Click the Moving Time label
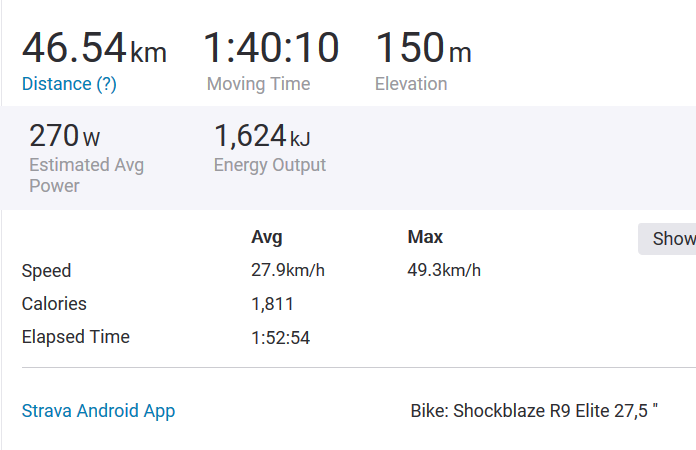 click(x=258, y=84)
